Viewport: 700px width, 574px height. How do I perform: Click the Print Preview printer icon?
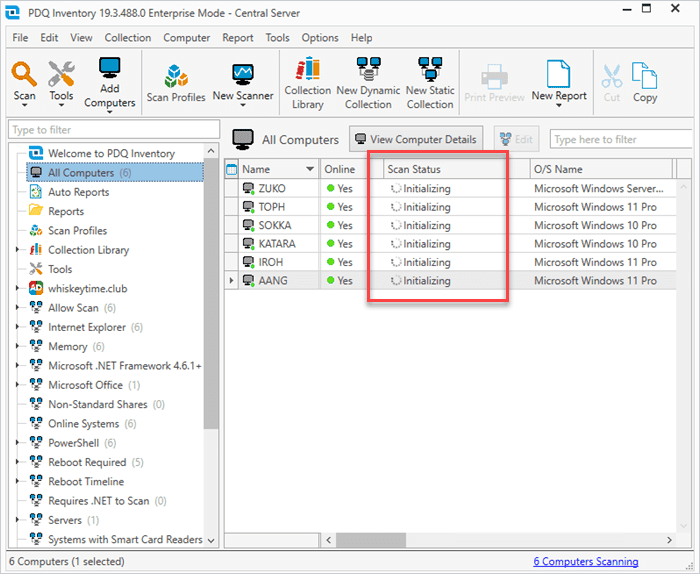point(494,76)
